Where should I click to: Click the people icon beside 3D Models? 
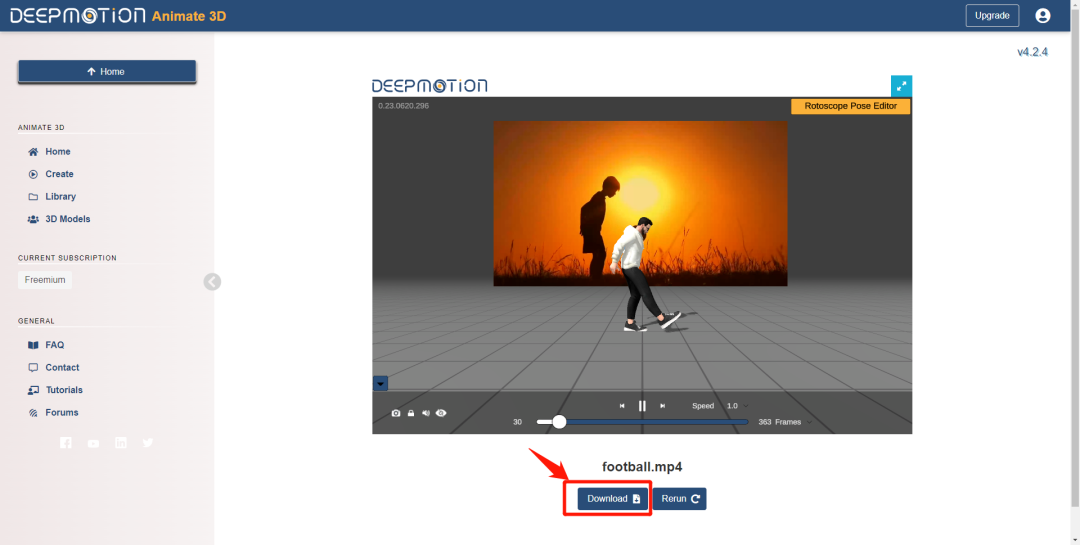point(33,219)
